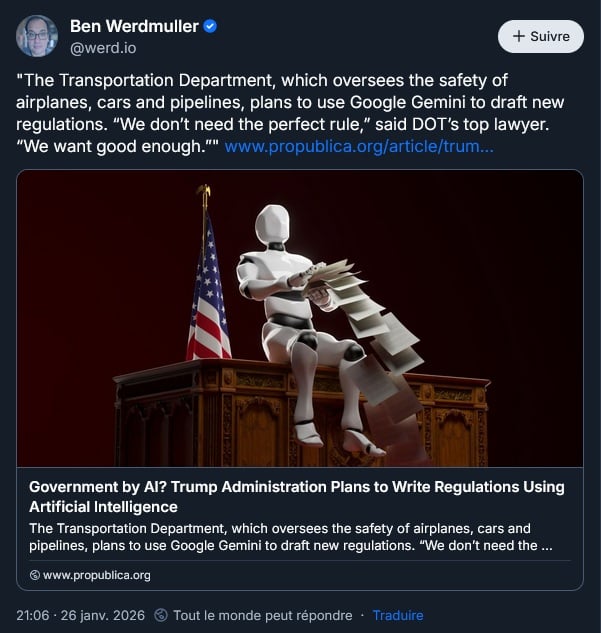Viewport: 601px width, 633px height.
Task: Click the 21:06 · 26 janv. 2026 timestamp
Action: 80,615
